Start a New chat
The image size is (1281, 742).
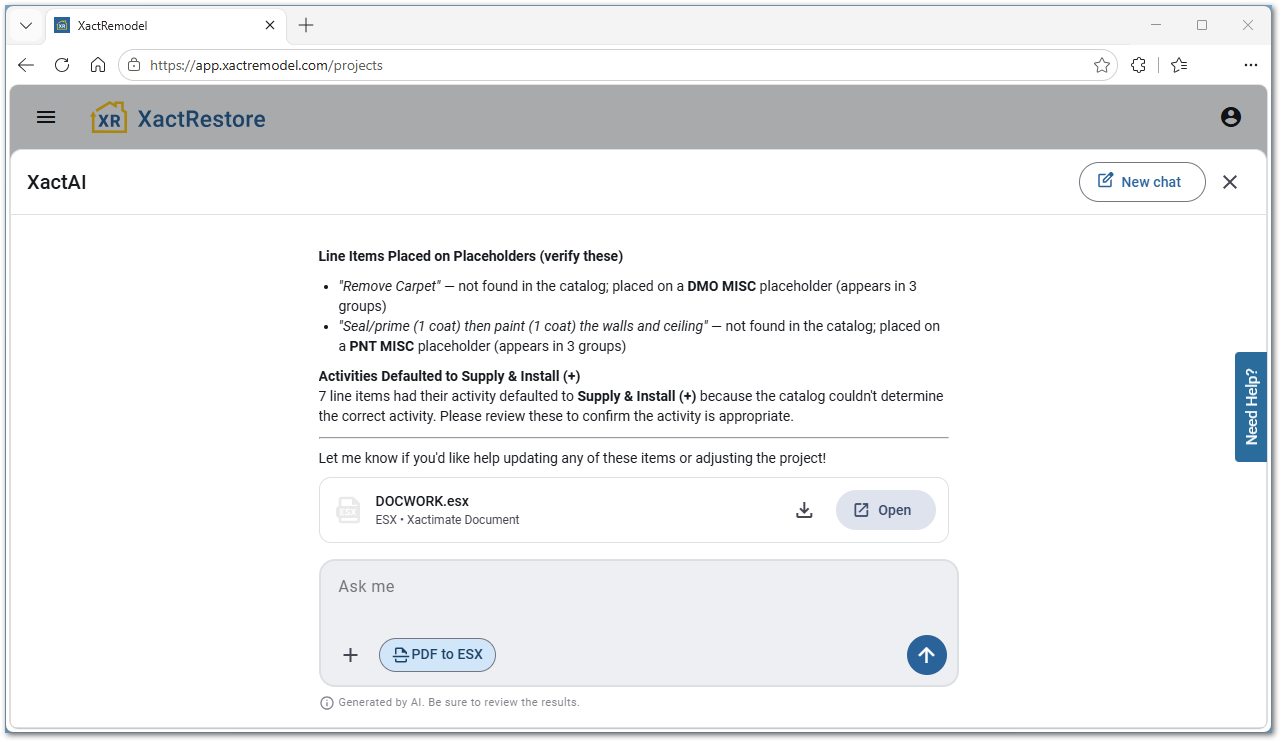1142,182
